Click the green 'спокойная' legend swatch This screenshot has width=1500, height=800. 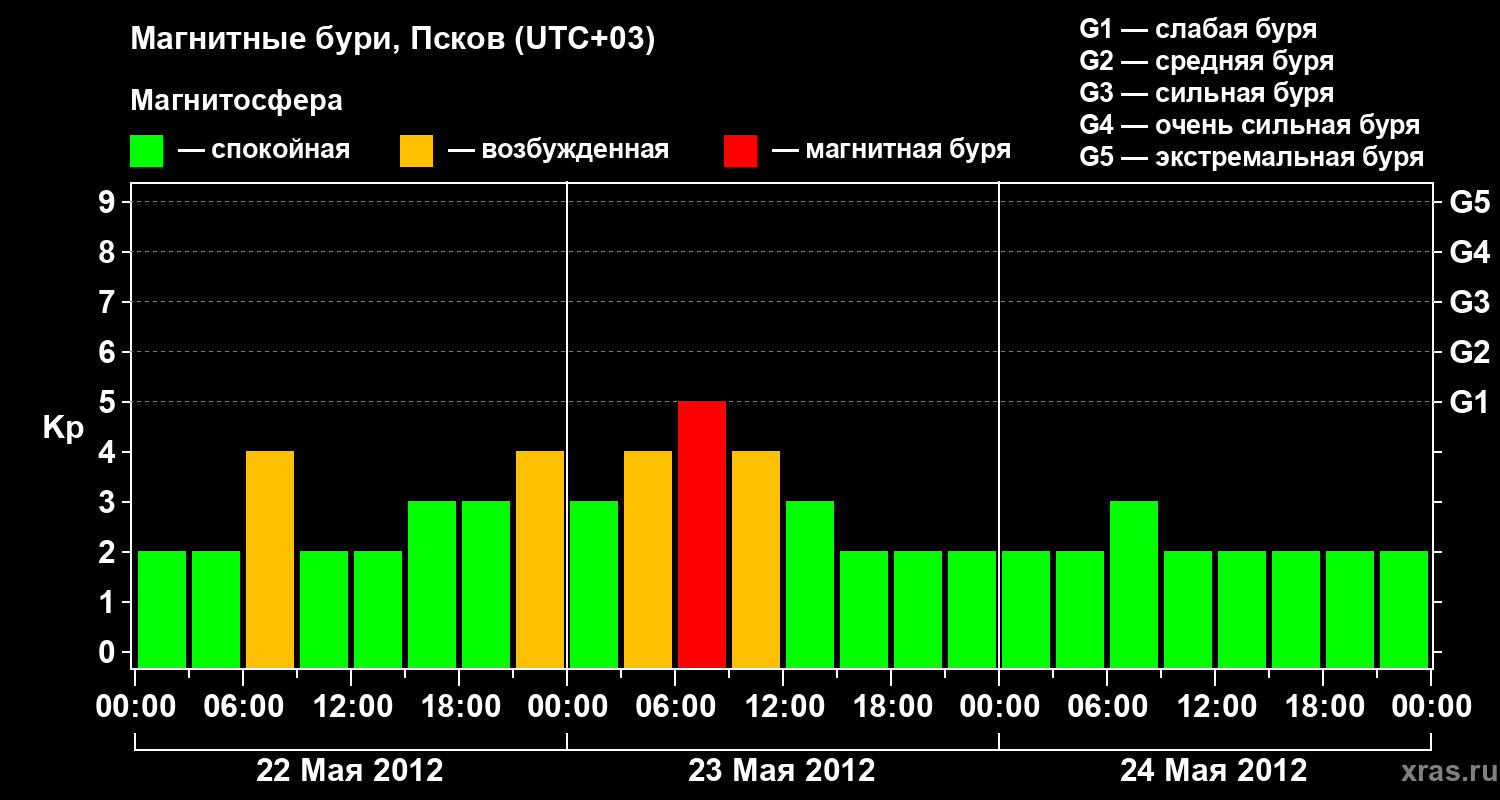point(146,151)
